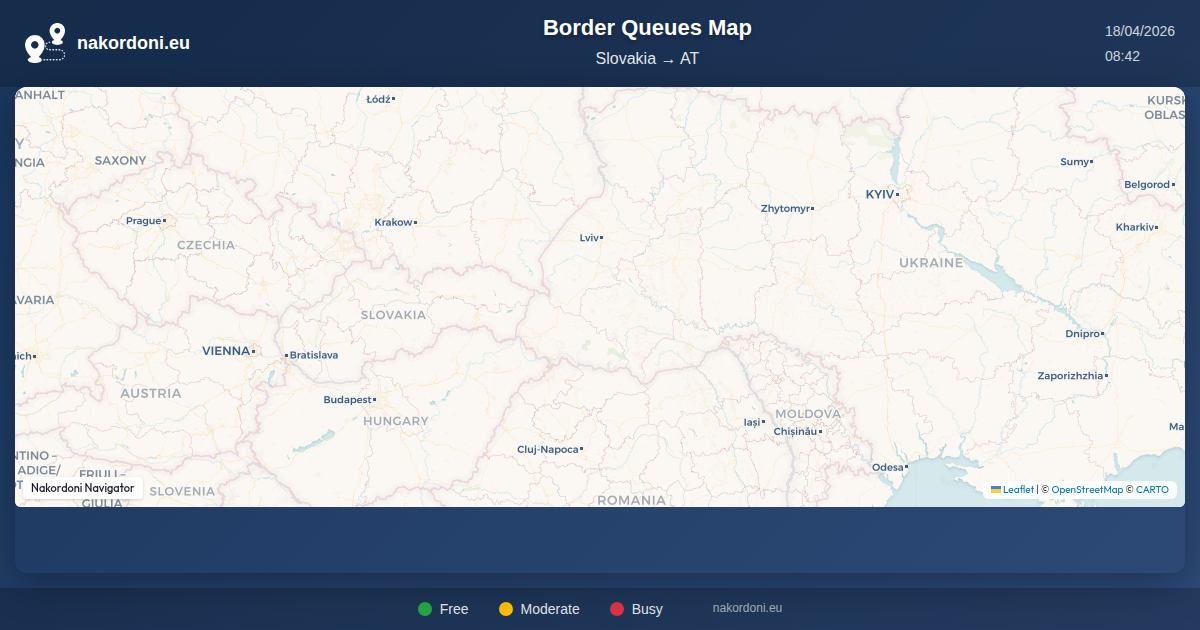The width and height of the screenshot is (1200, 630).
Task: Click the Vienna city marker on map
Action: click(254, 351)
